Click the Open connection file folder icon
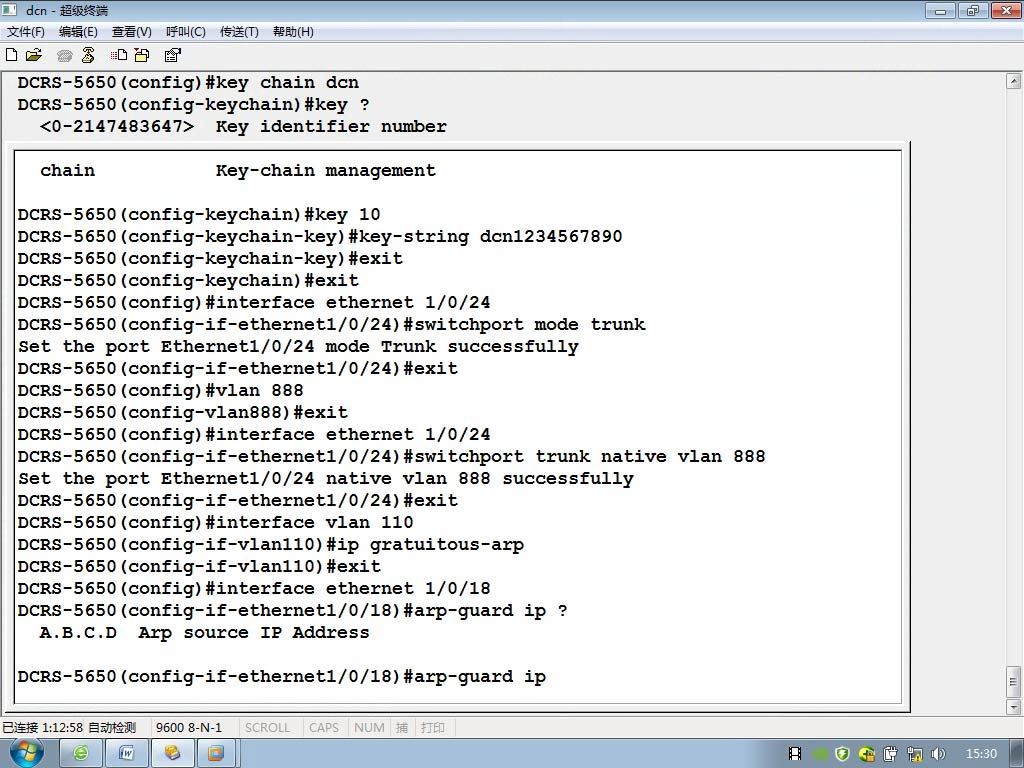The height and width of the screenshot is (768, 1024). [x=34, y=55]
